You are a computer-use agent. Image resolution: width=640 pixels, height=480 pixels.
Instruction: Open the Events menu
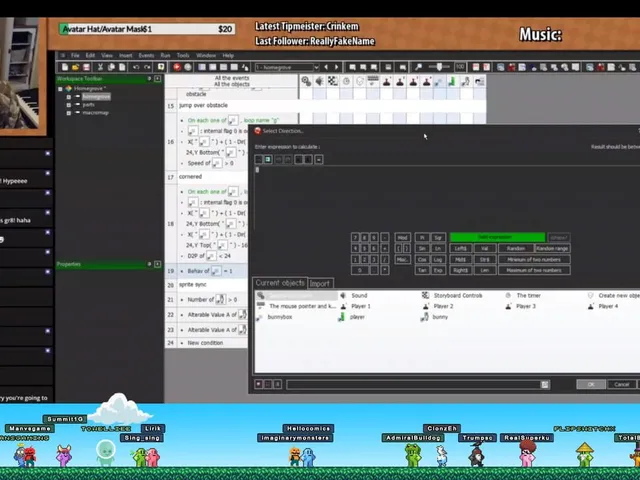pos(146,56)
